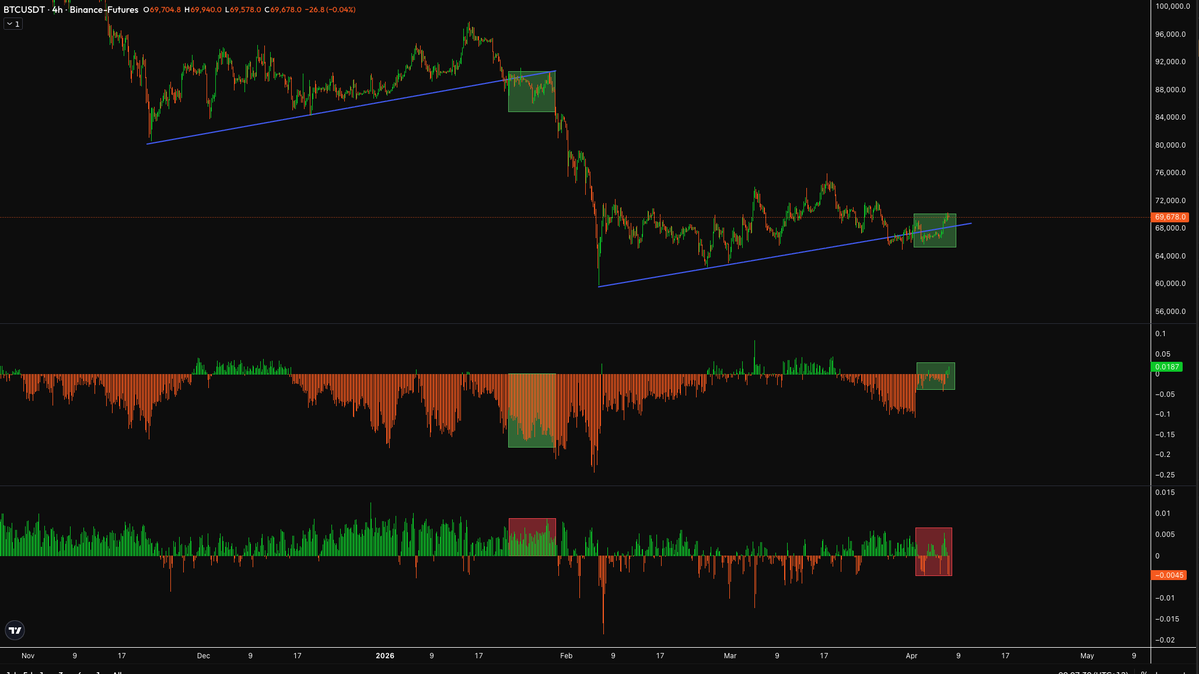Select the green rectangle near January price breakdown

click(x=531, y=91)
